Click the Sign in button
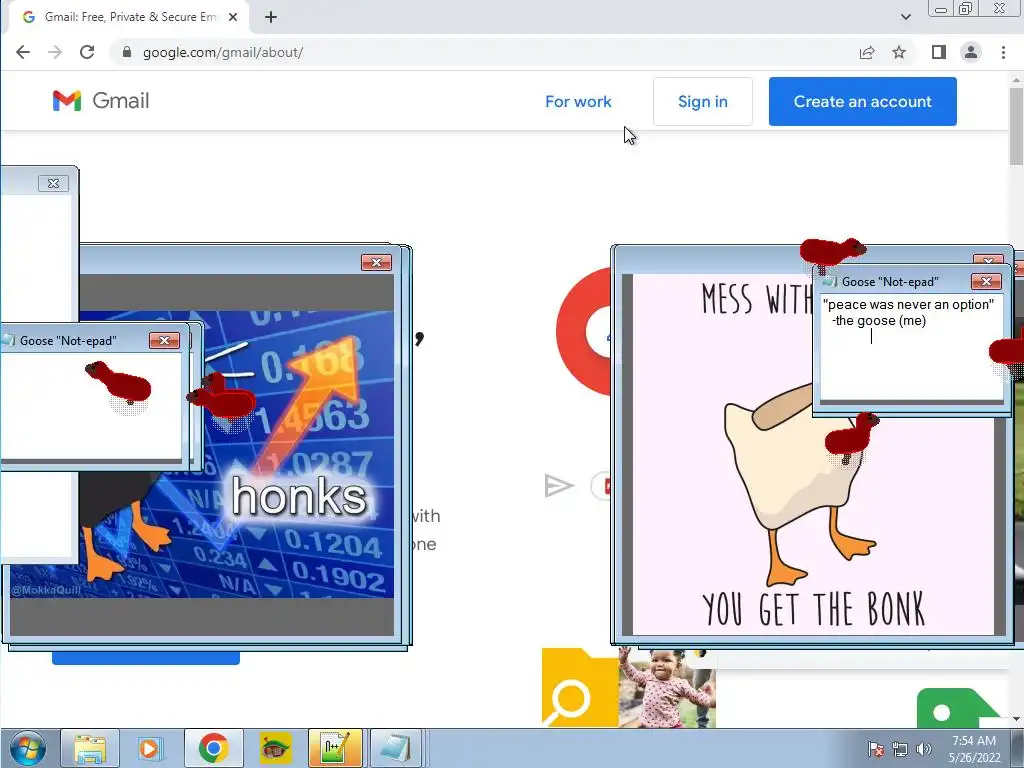Viewport: 1024px width, 768px height. click(x=703, y=101)
